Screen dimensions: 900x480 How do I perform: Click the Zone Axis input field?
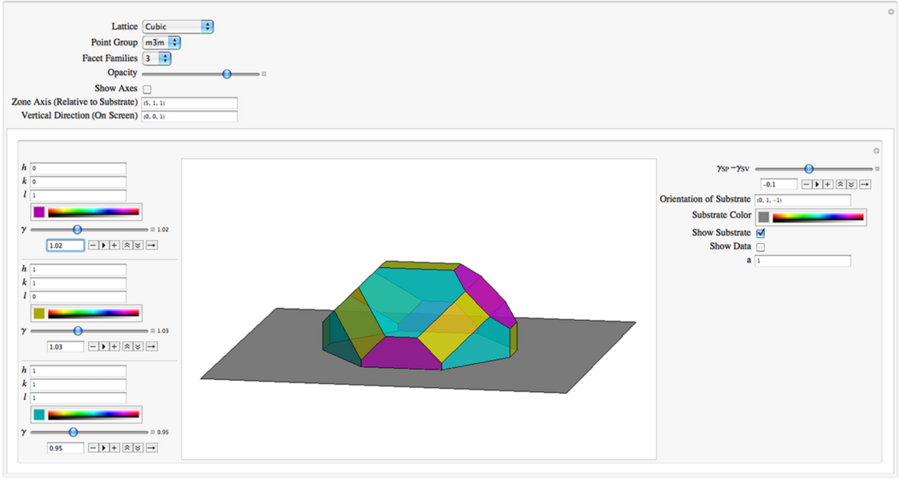pyautogui.click(x=189, y=103)
